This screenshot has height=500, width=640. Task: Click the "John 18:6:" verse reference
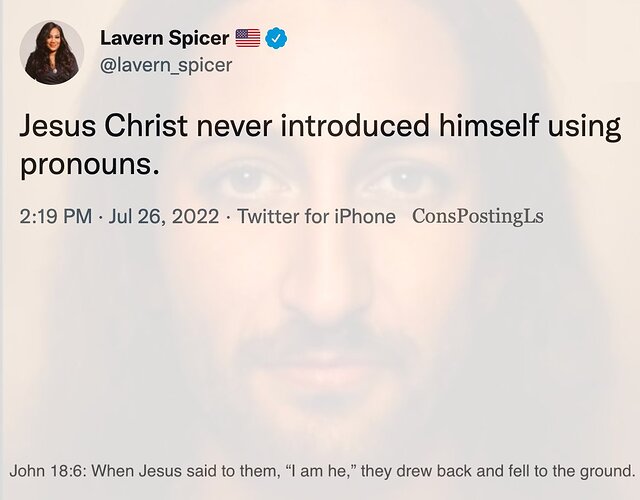click(x=45, y=471)
